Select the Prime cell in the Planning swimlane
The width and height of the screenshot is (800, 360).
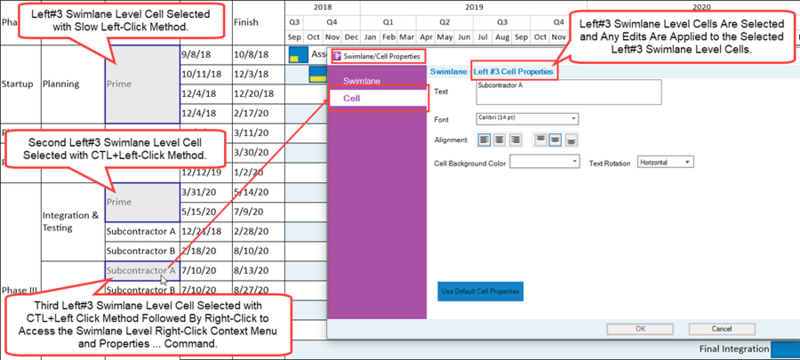click(142, 84)
